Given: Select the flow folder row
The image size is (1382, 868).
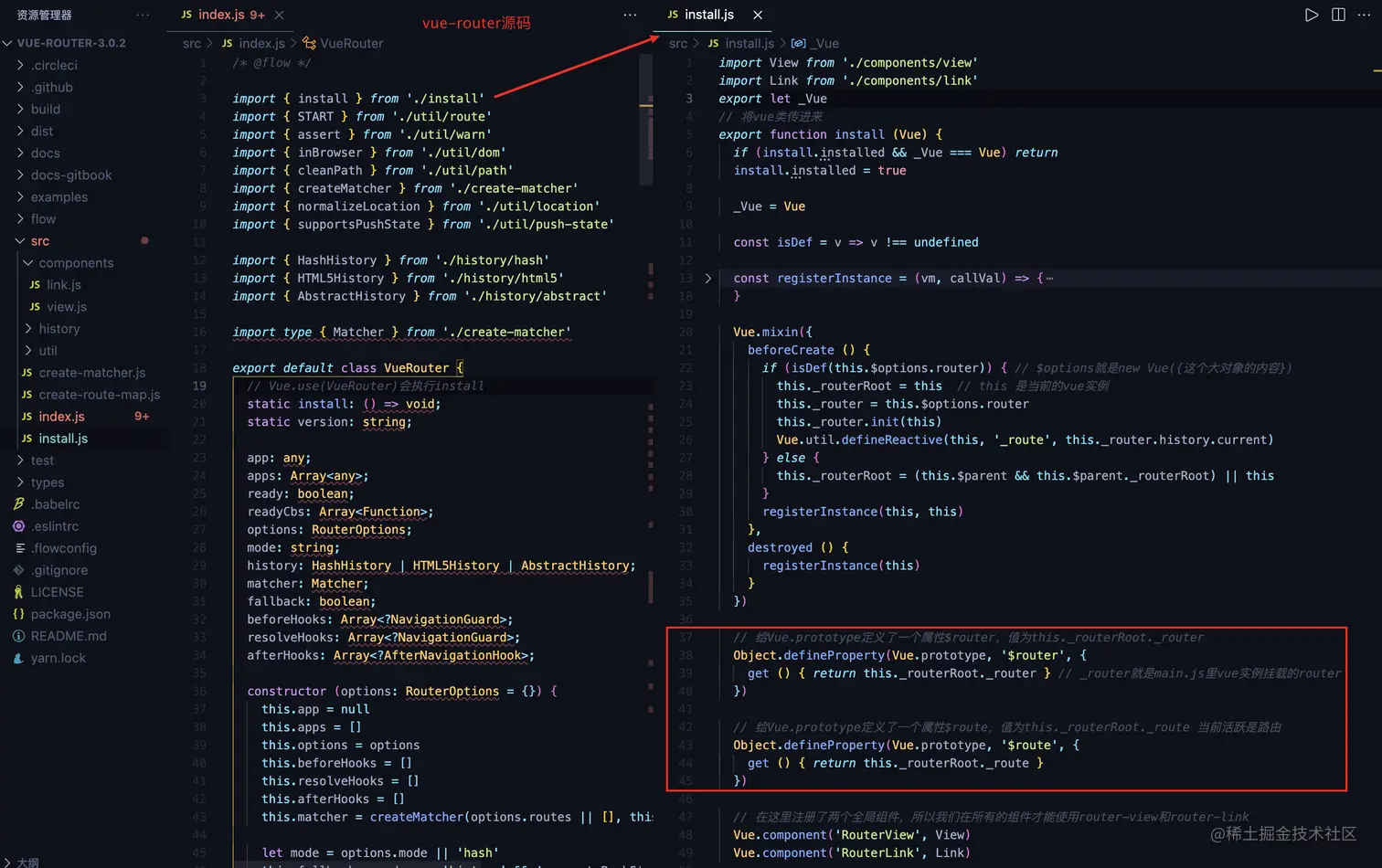Looking at the screenshot, I should click(84, 218).
